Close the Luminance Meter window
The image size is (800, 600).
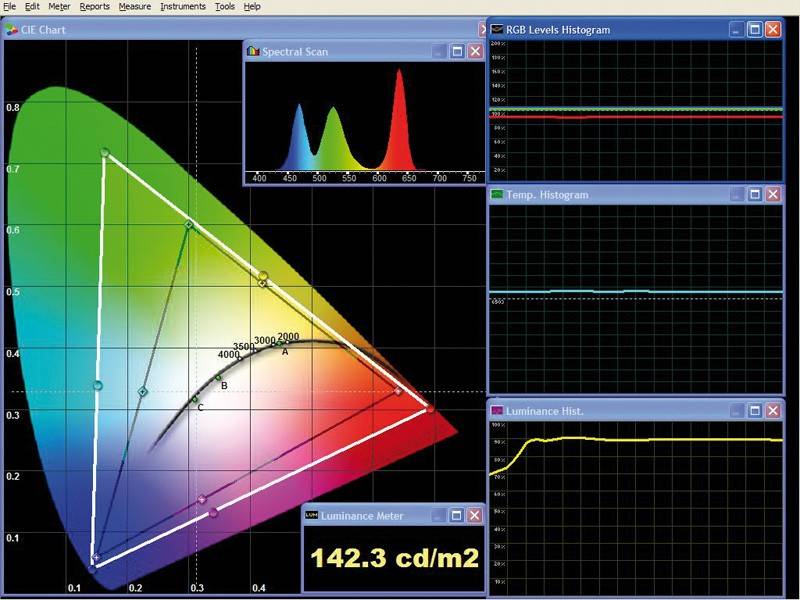[474, 515]
